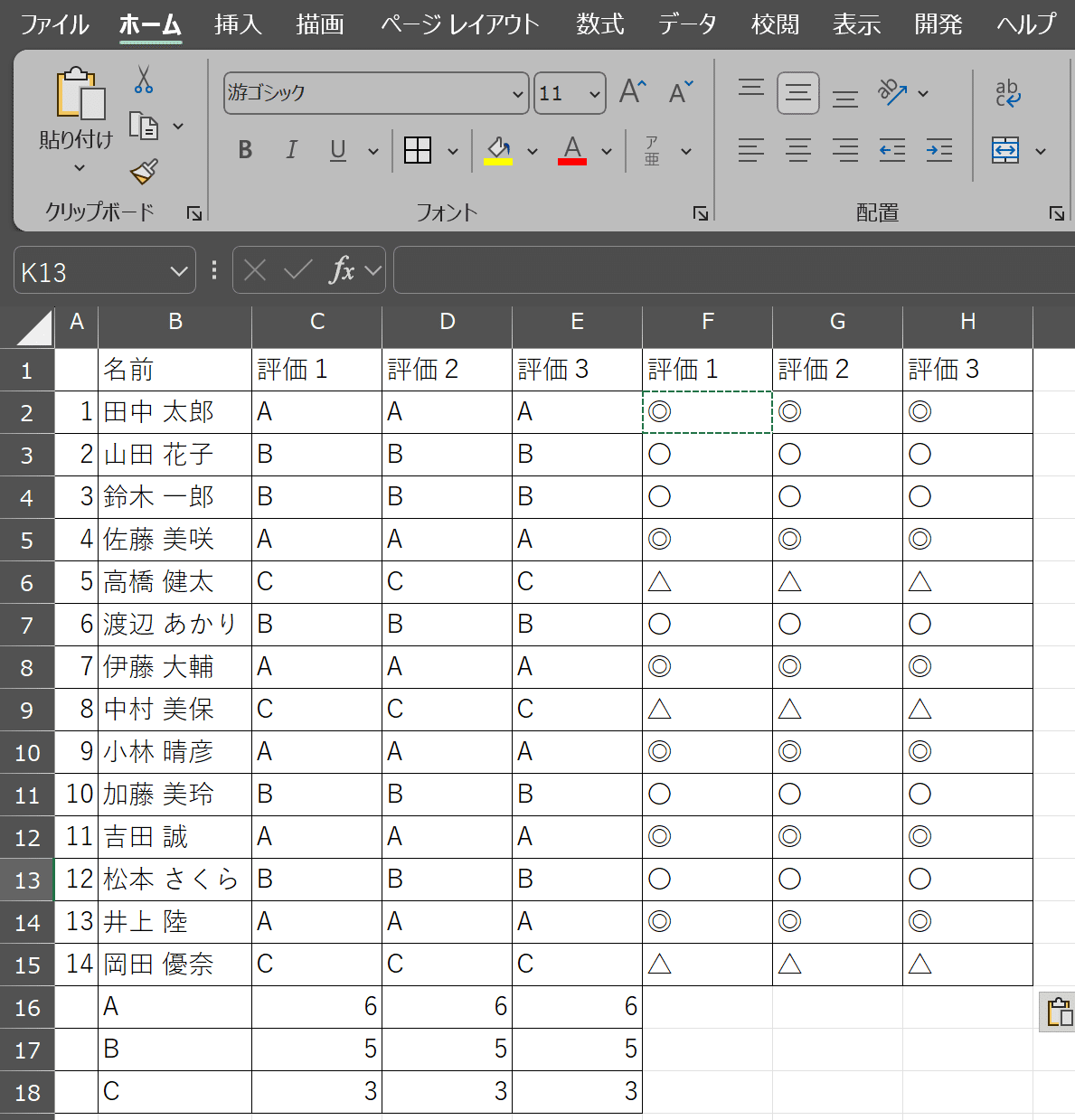Expand the borders dropdown arrow

click(453, 152)
